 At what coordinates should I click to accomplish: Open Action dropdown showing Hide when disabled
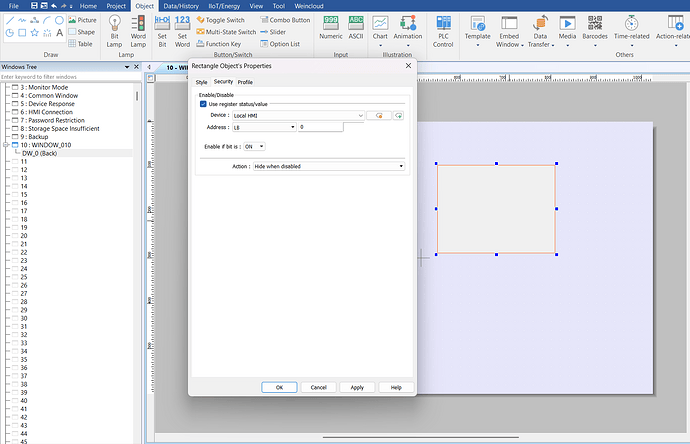tap(328, 166)
